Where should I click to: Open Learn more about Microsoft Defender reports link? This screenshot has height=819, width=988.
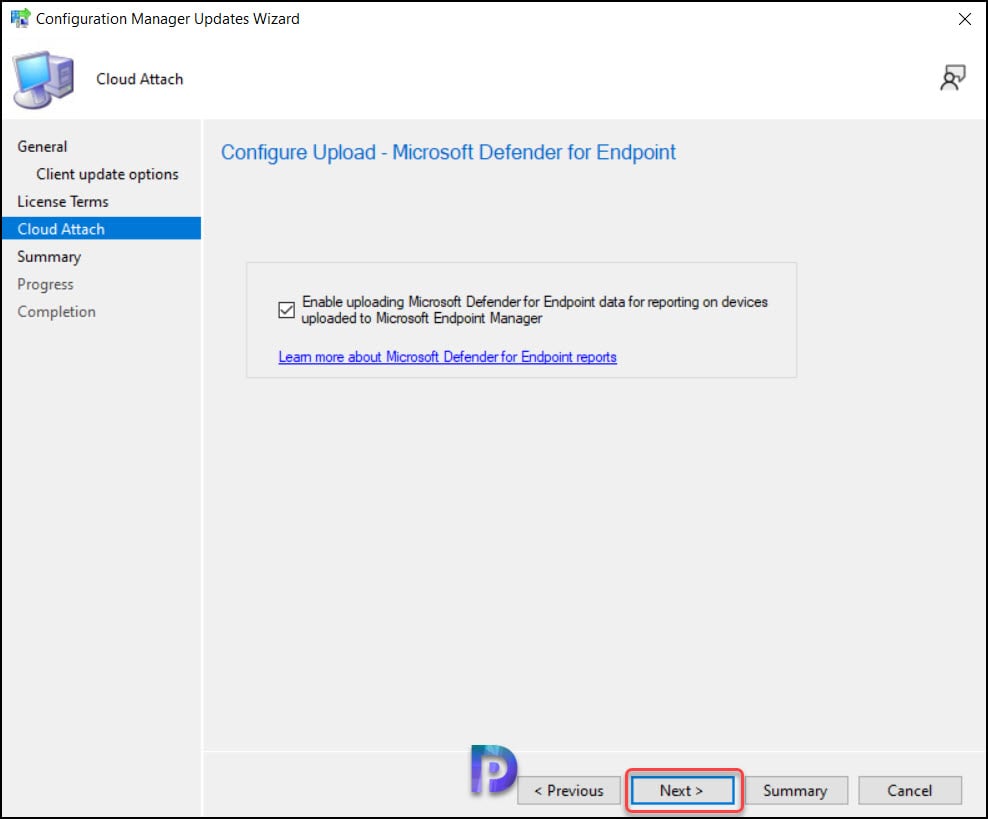447,357
